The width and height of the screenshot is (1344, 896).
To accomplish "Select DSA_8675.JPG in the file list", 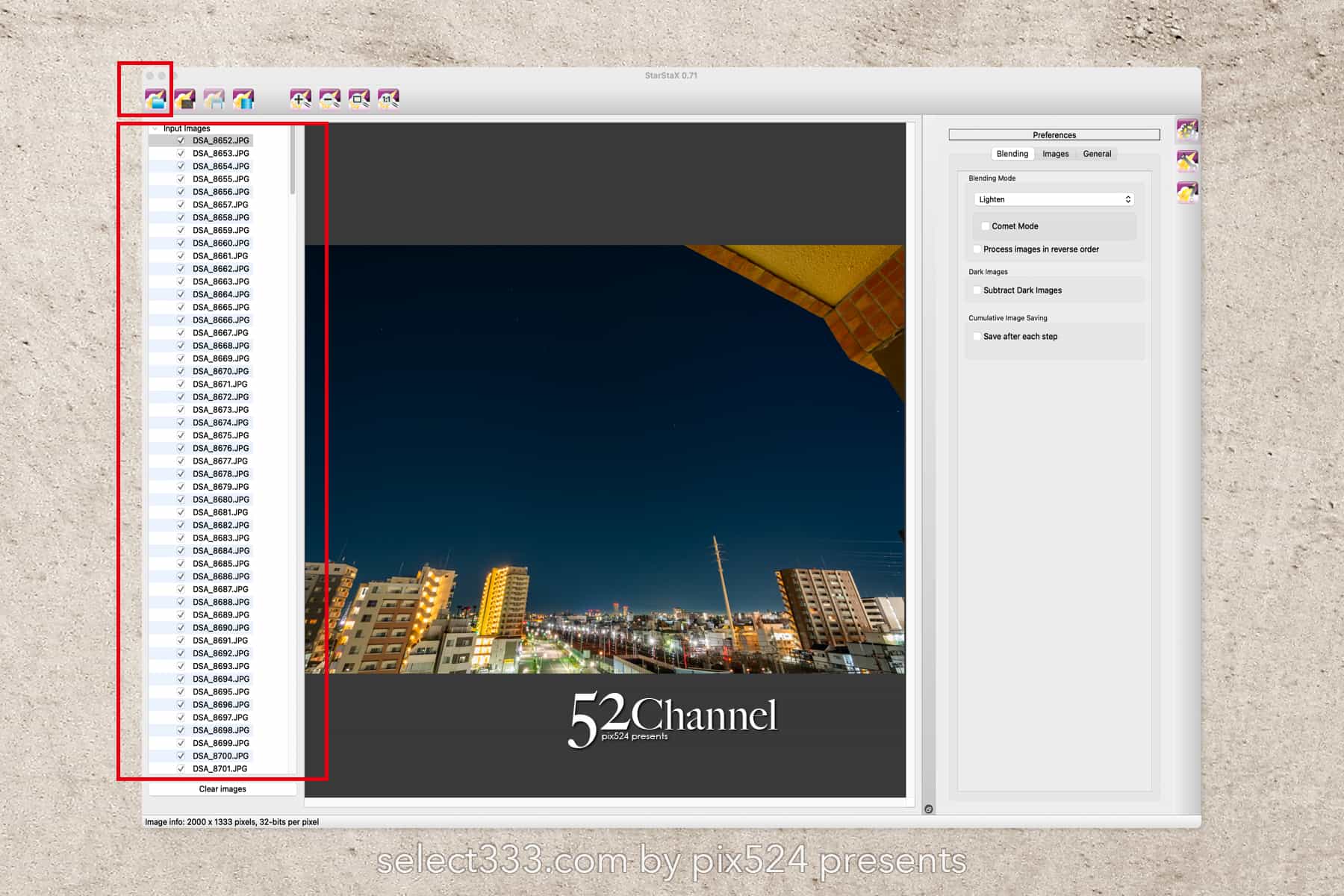I will click(x=220, y=435).
